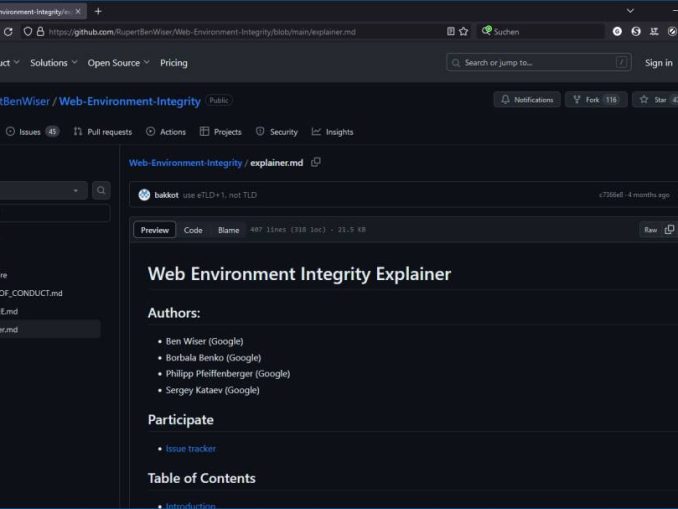Star the repository

656,100
